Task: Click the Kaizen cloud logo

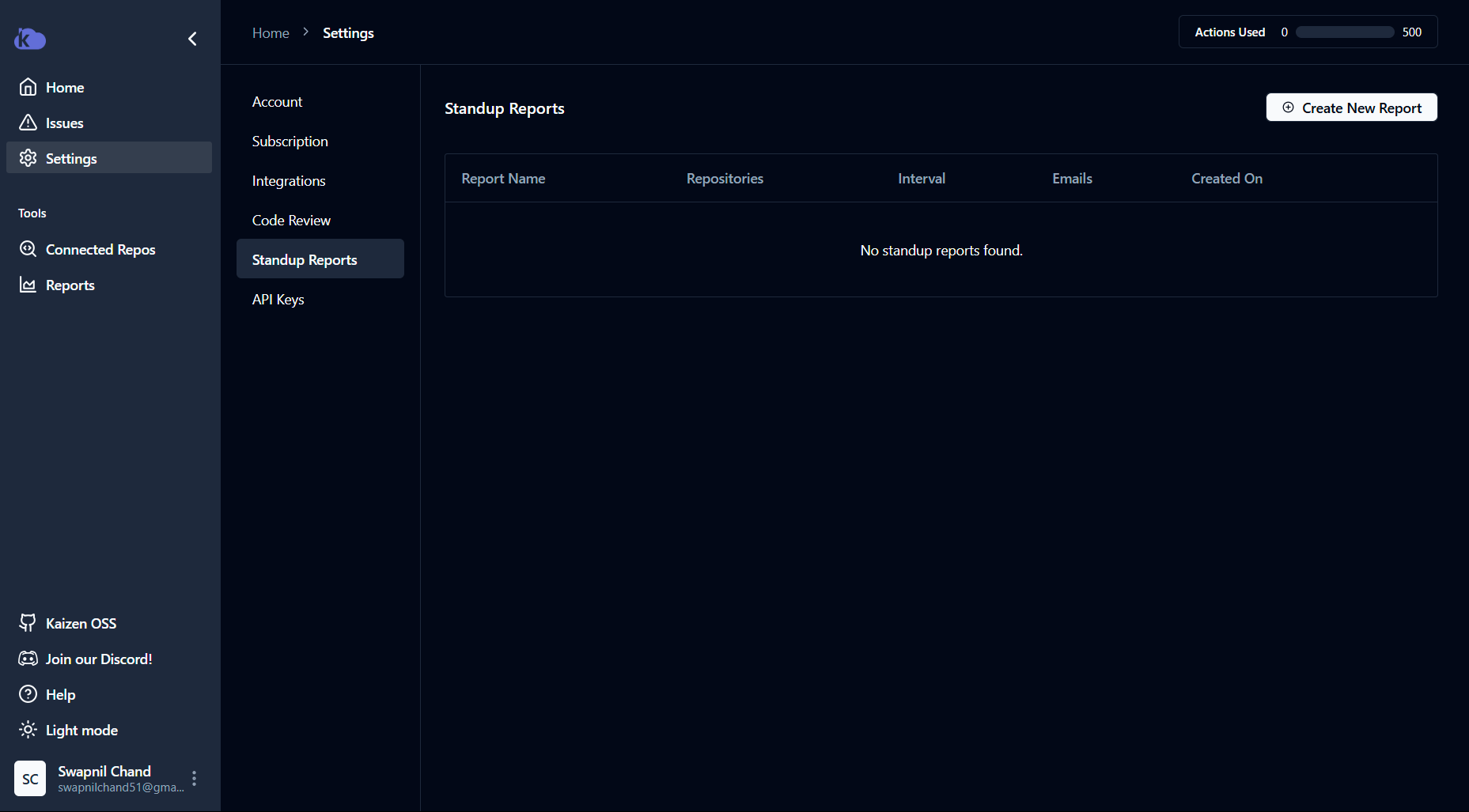Action: [x=30, y=39]
